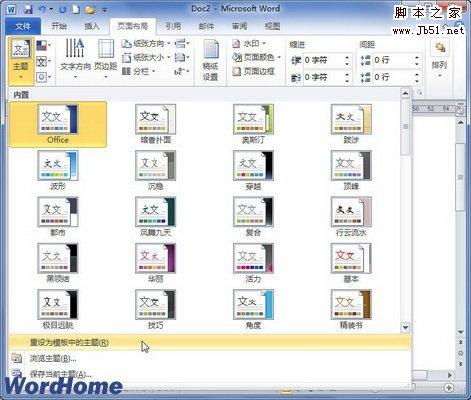This screenshot has height=400, width=471.
Task: Pick the 凤舞九天 theme
Action: tap(155, 217)
